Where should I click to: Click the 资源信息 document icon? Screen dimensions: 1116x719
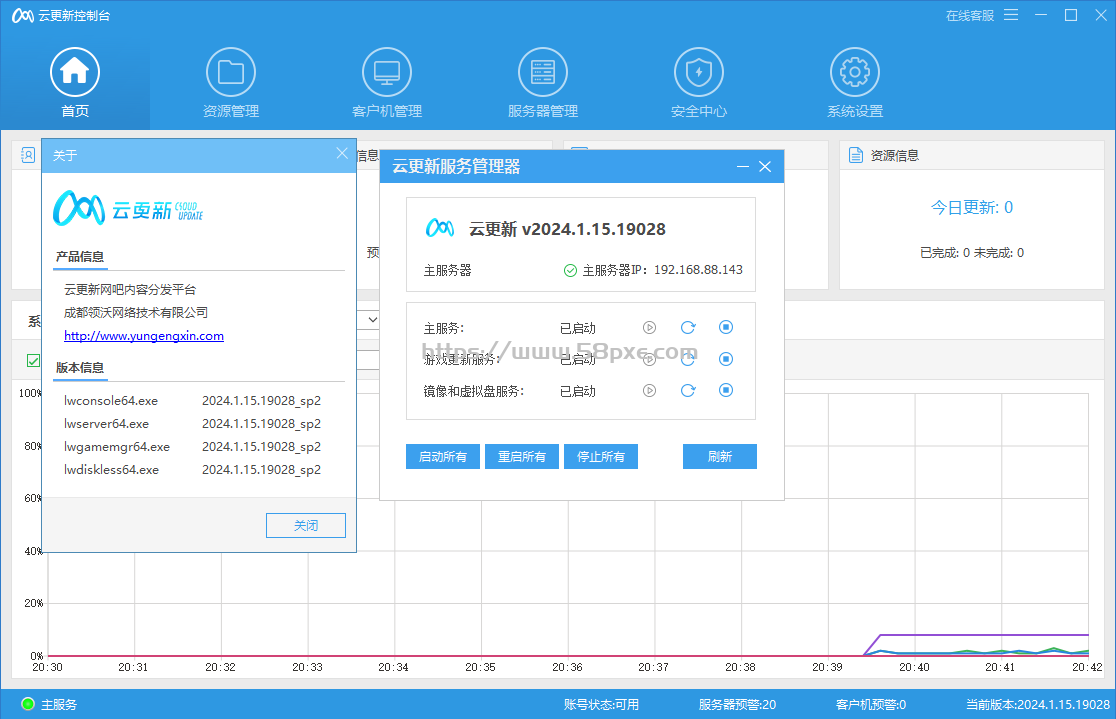tap(856, 155)
